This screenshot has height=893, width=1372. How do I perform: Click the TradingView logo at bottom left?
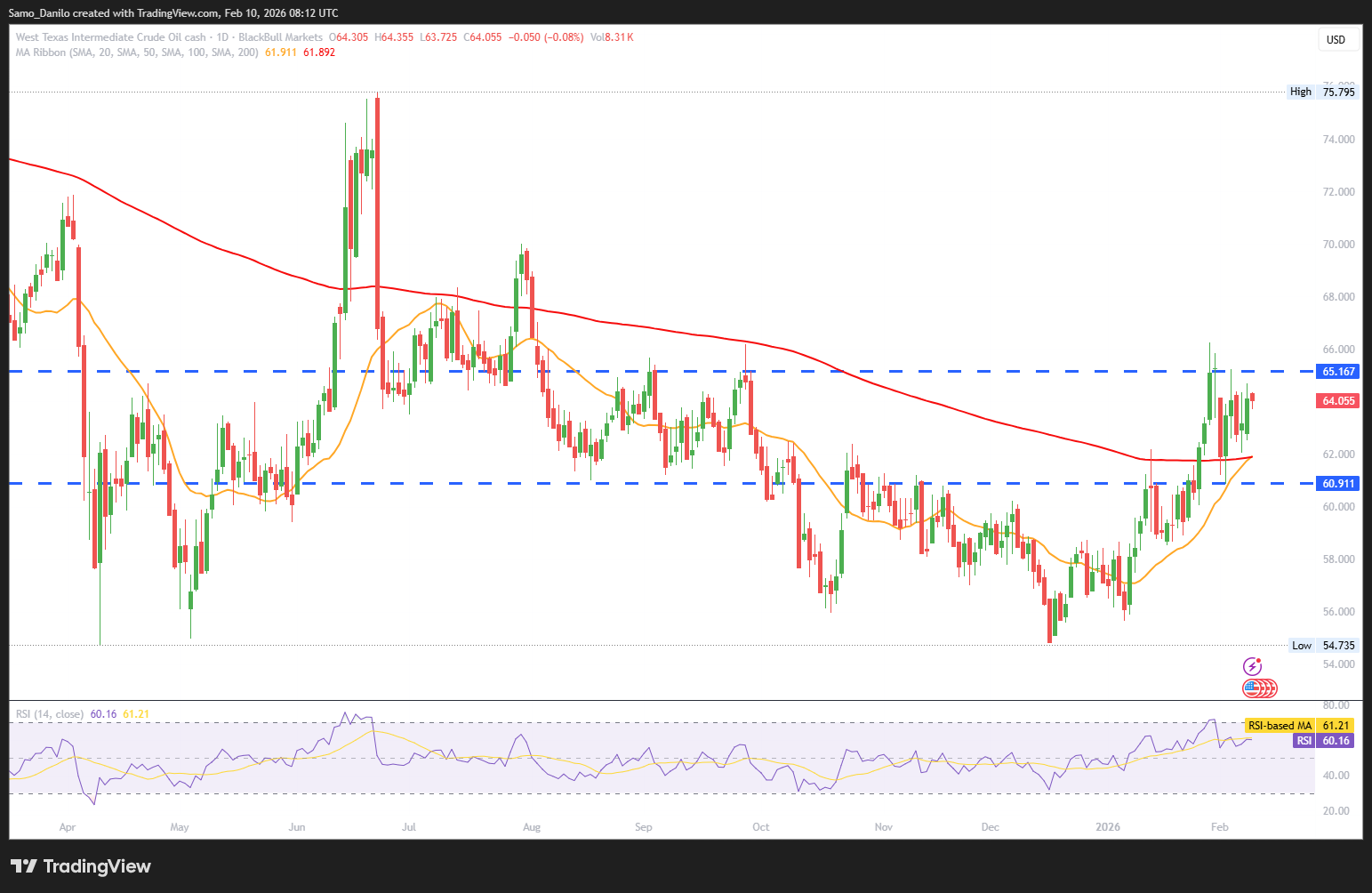tap(81, 866)
